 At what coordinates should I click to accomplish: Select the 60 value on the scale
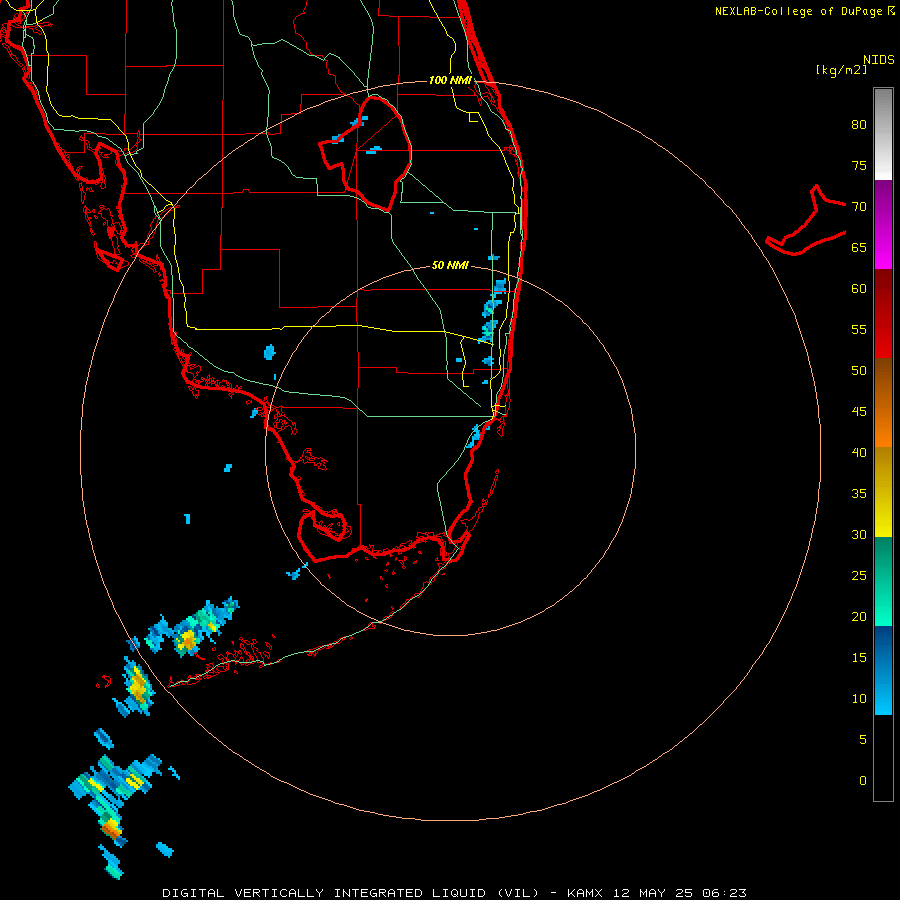coord(859,289)
